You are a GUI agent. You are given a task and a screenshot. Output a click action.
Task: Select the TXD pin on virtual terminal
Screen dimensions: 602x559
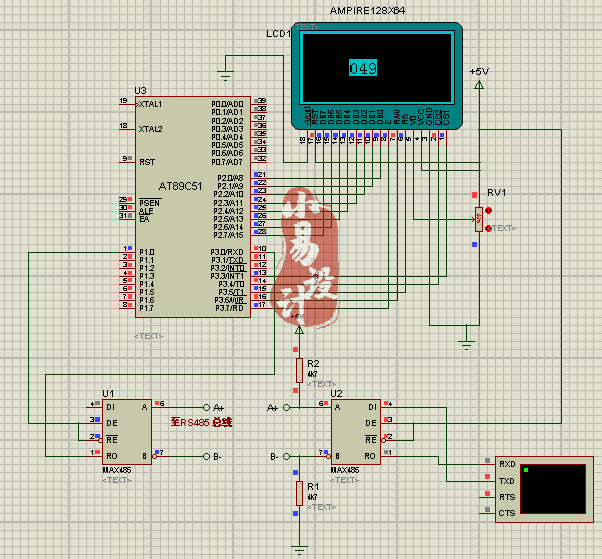click(507, 481)
